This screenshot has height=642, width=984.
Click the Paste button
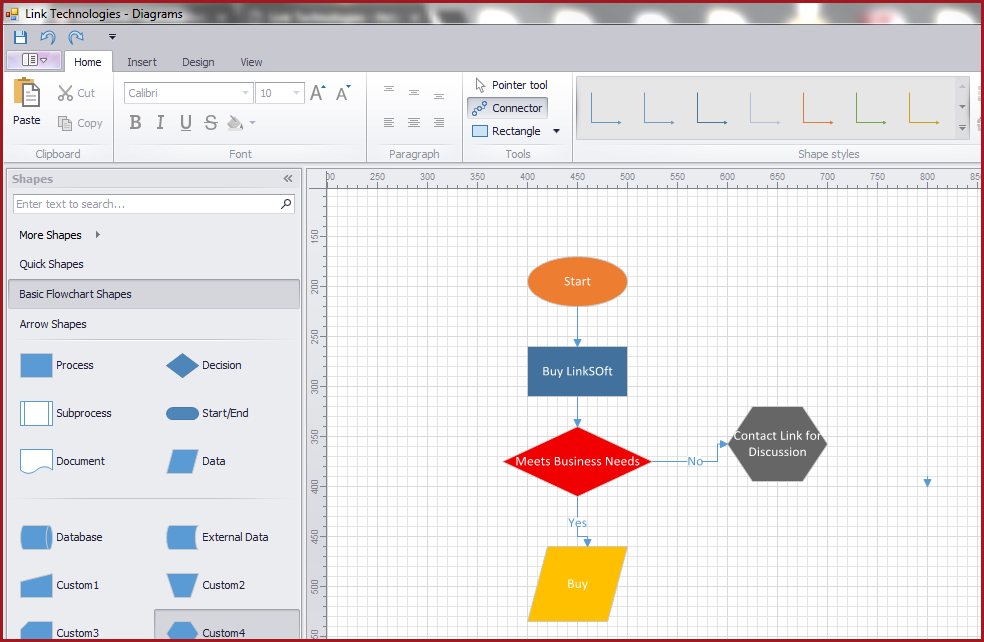coord(27,102)
